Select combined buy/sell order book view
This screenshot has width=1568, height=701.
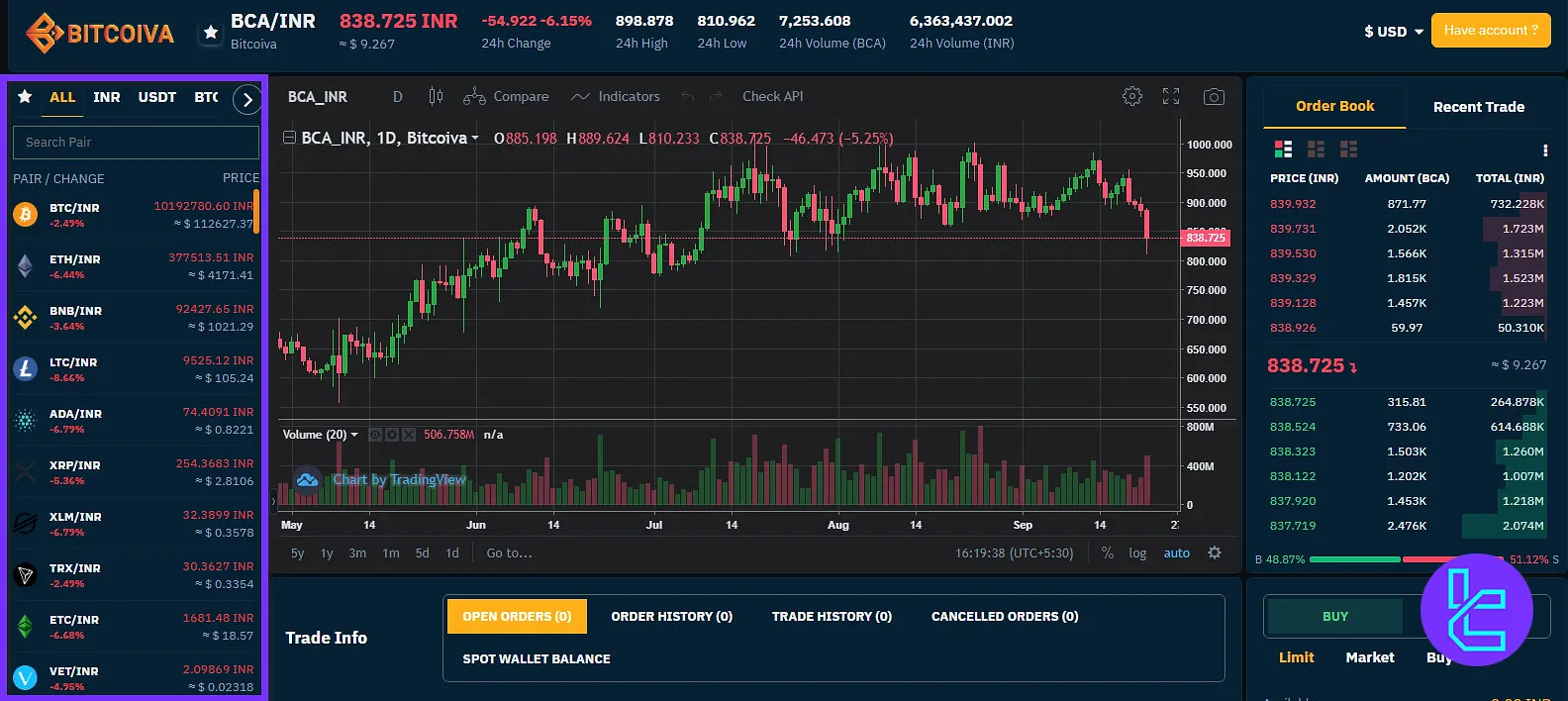1283,150
